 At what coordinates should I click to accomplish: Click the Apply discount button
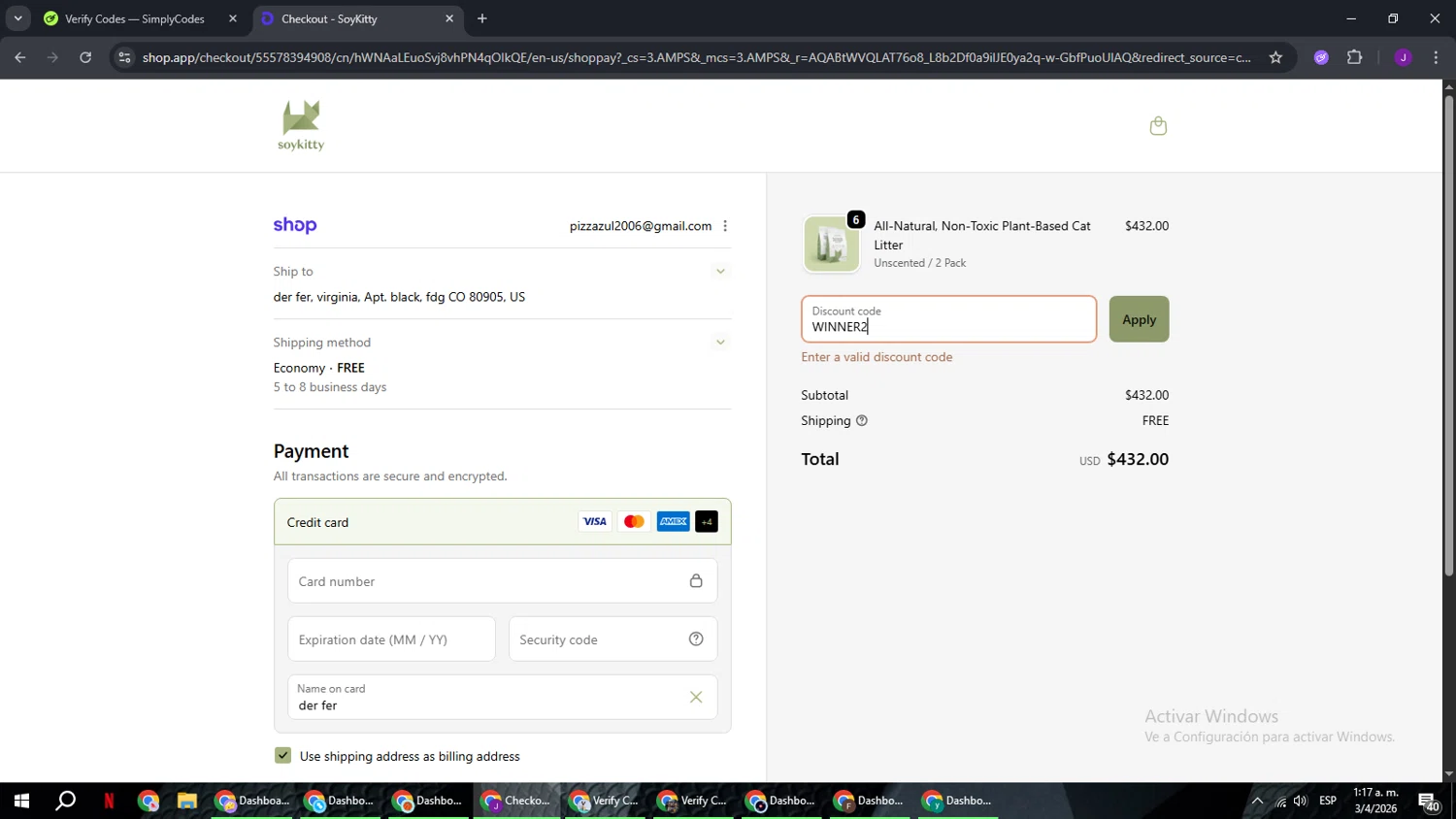pos(1139,319)
